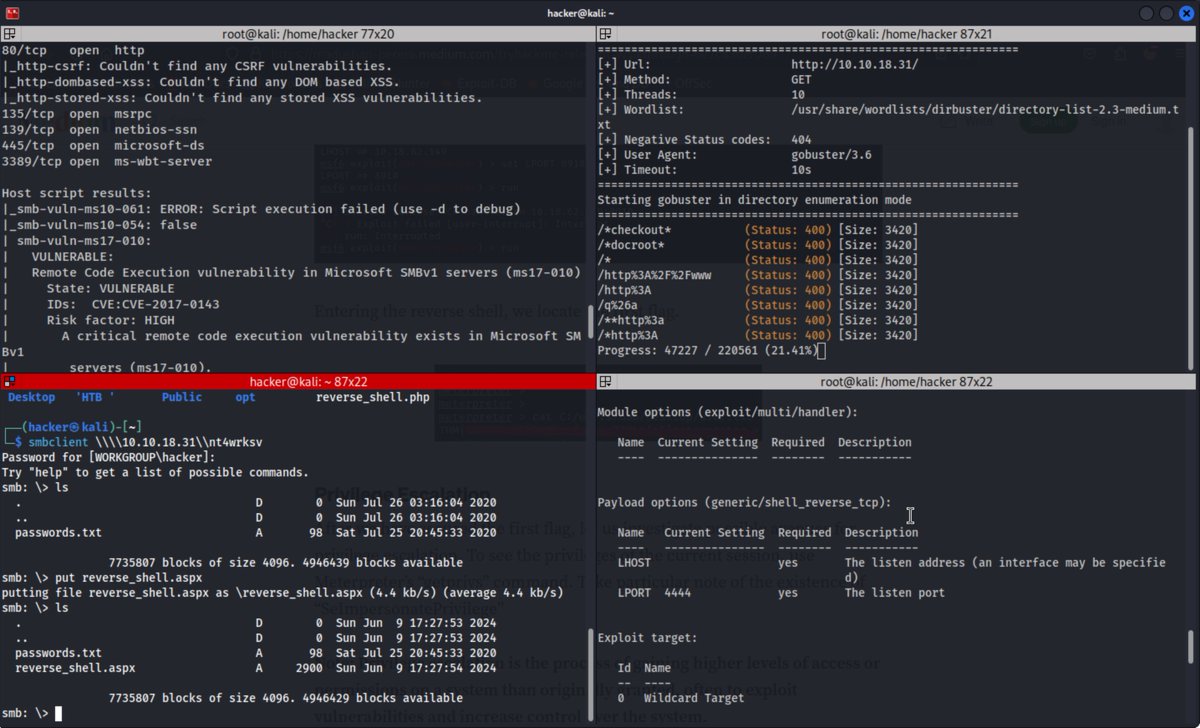Click the Public directory name

(182, 397)
